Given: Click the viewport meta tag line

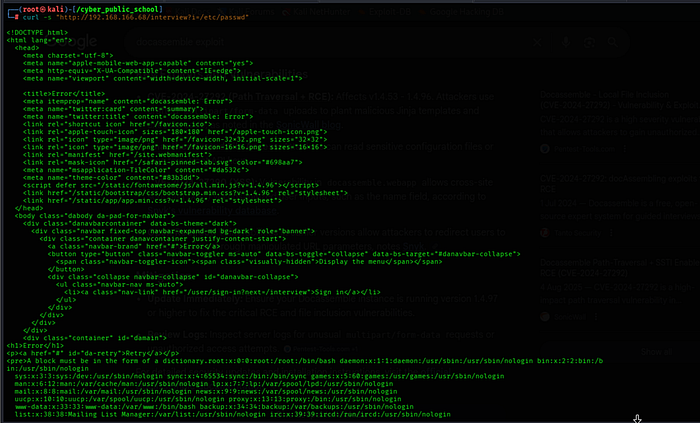Looking at the screenshot, I should pos(162,78).
